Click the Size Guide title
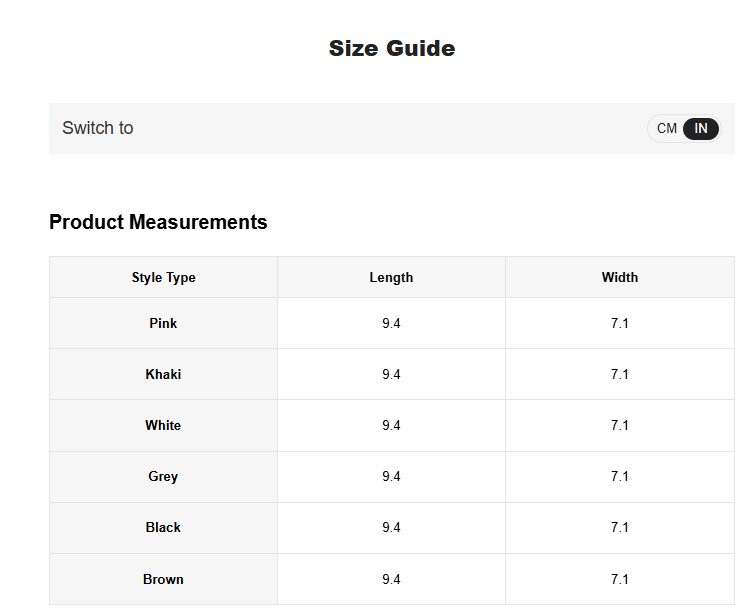 point(392,48)
